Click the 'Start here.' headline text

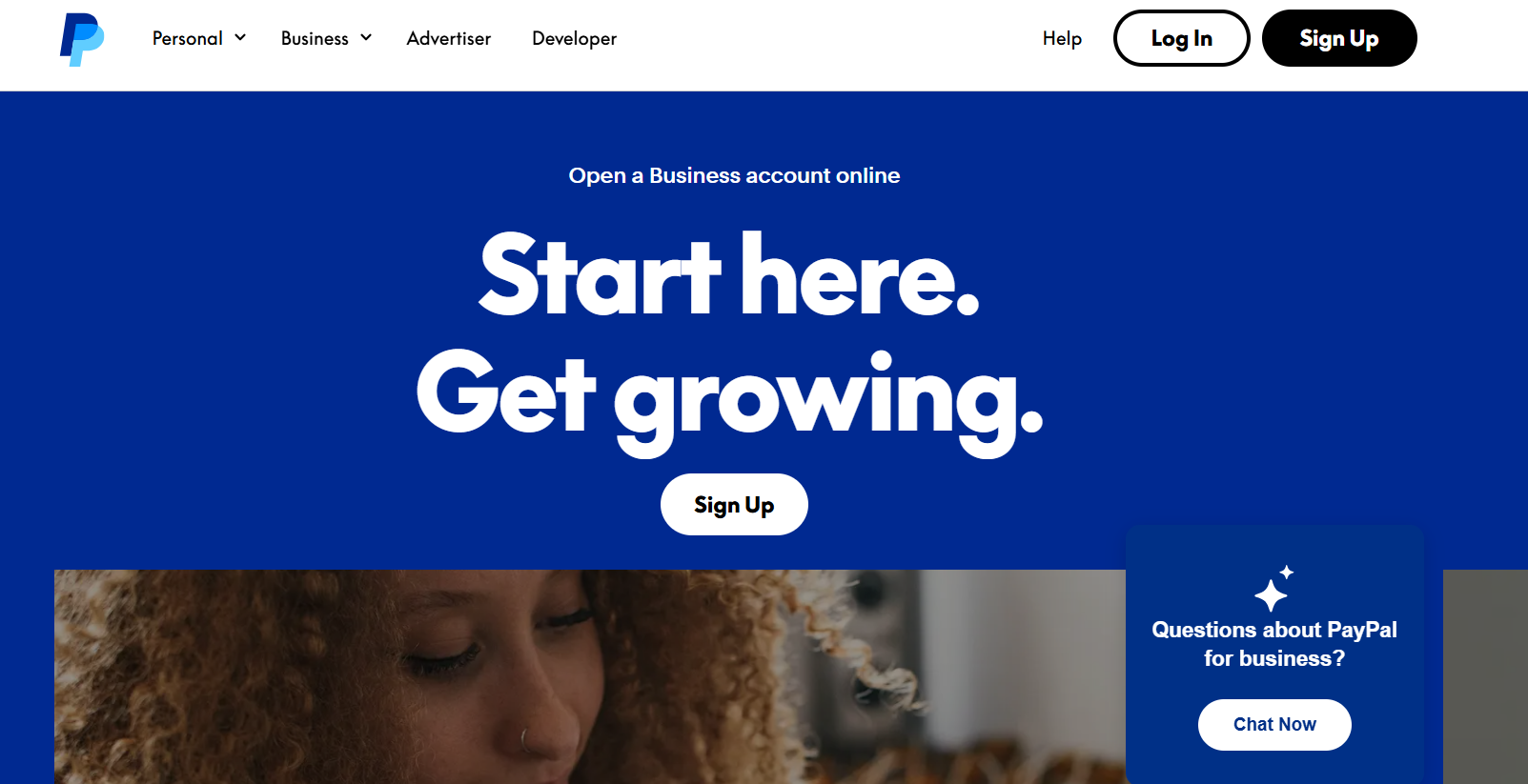point(729,275)
